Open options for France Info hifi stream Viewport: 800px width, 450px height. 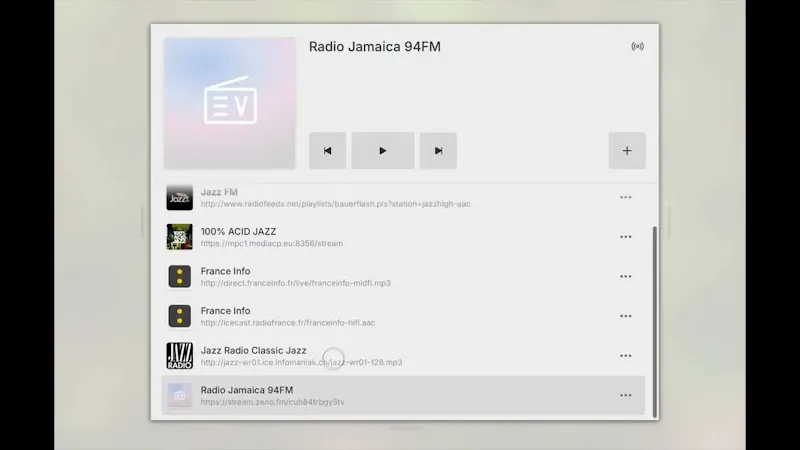click(626, 316)
